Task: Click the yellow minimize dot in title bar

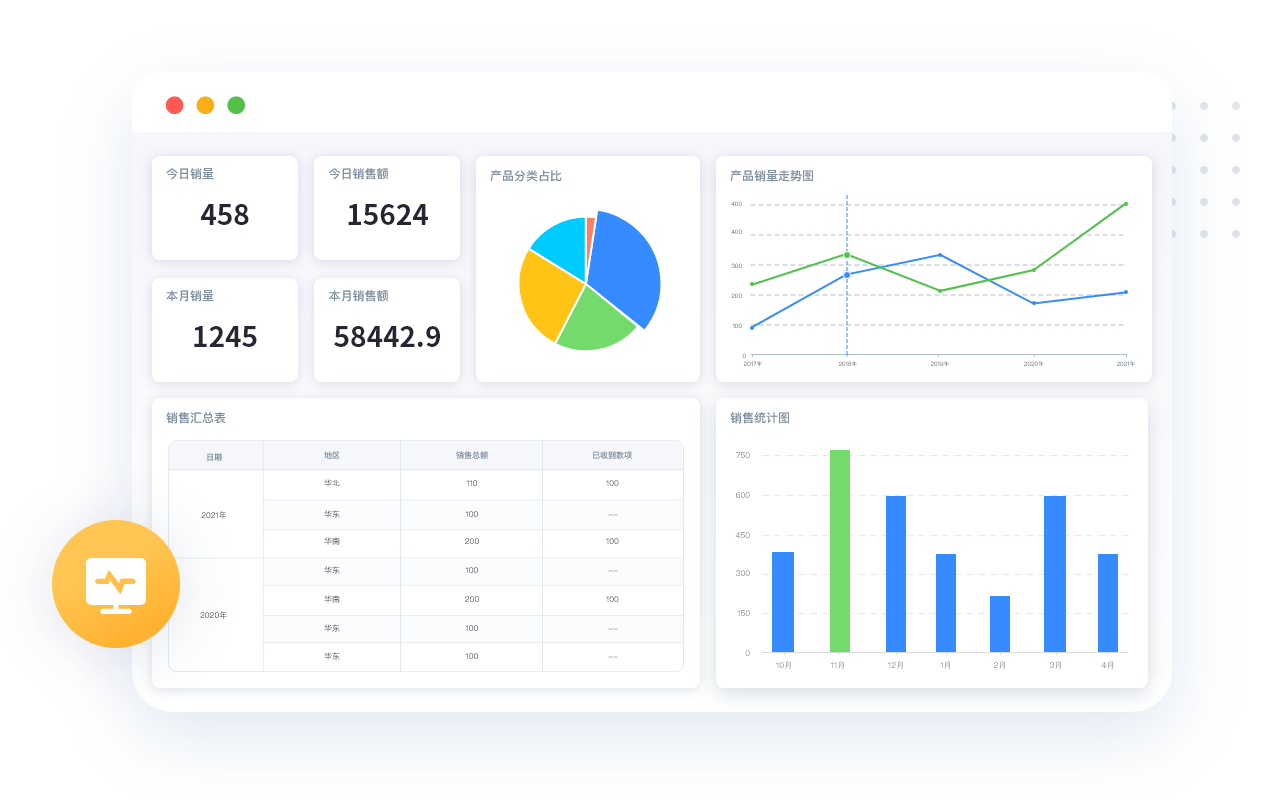Action: (x=205, y=105)
